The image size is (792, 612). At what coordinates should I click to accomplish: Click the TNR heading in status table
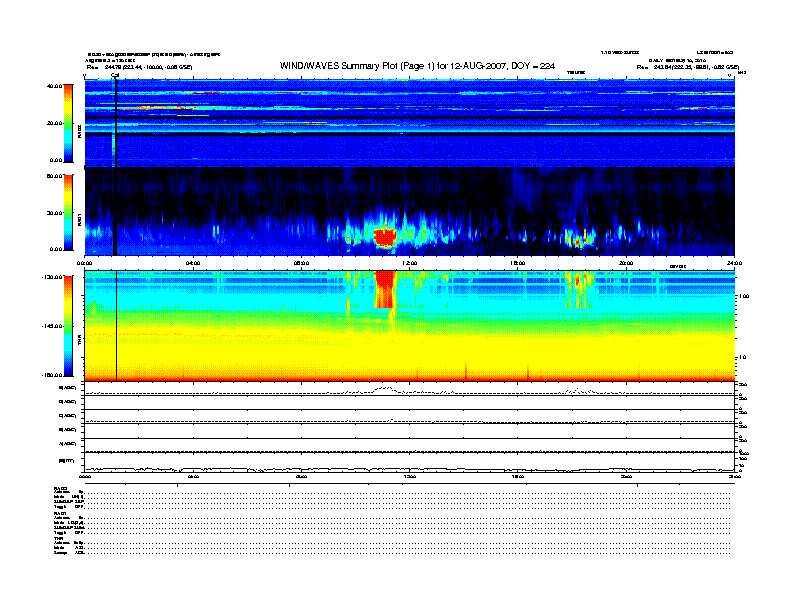click(58, 538)
